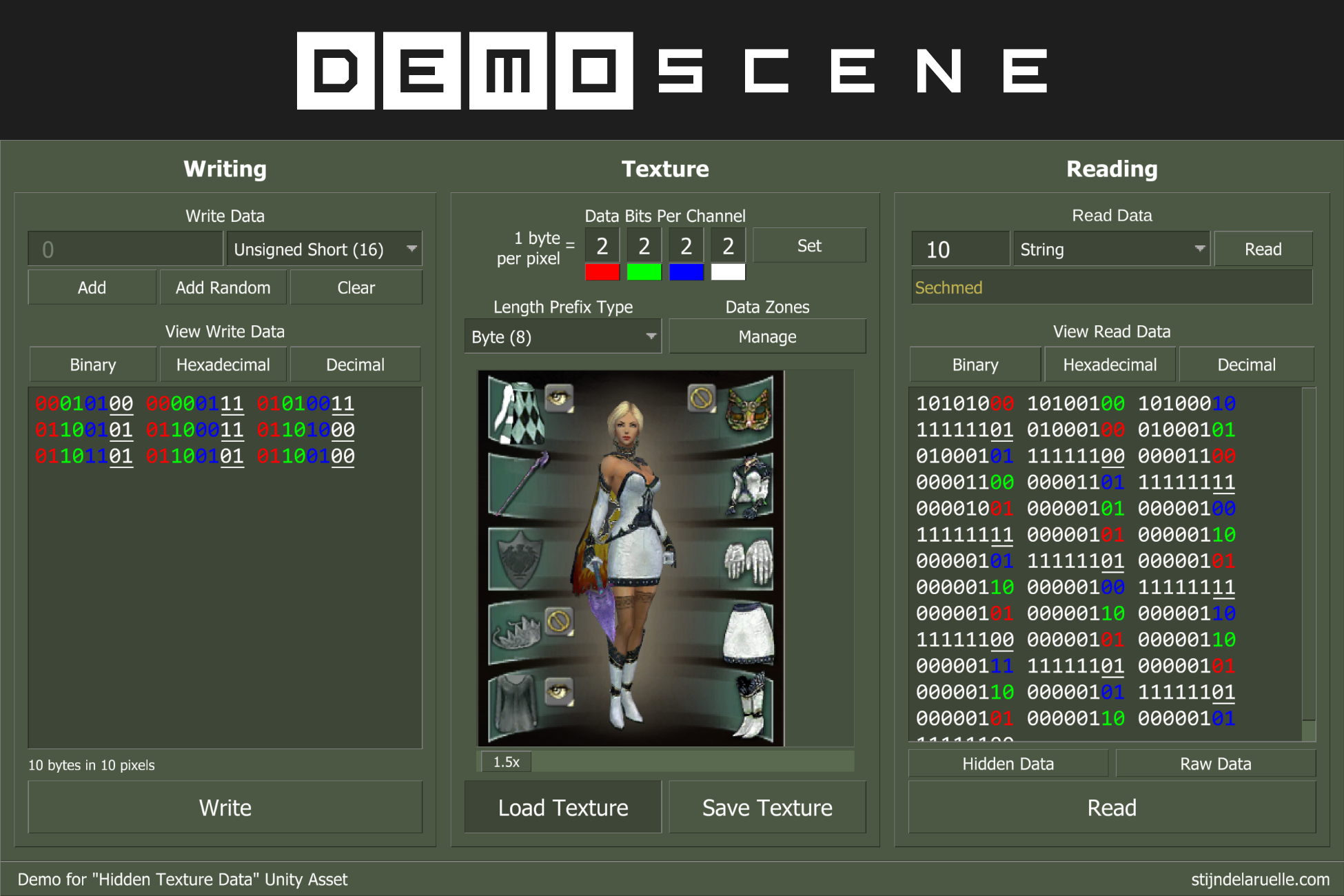Click the Add button in Write Data
The width and height of the screenshot is (1344, 896).
click(x=92, y=287)
